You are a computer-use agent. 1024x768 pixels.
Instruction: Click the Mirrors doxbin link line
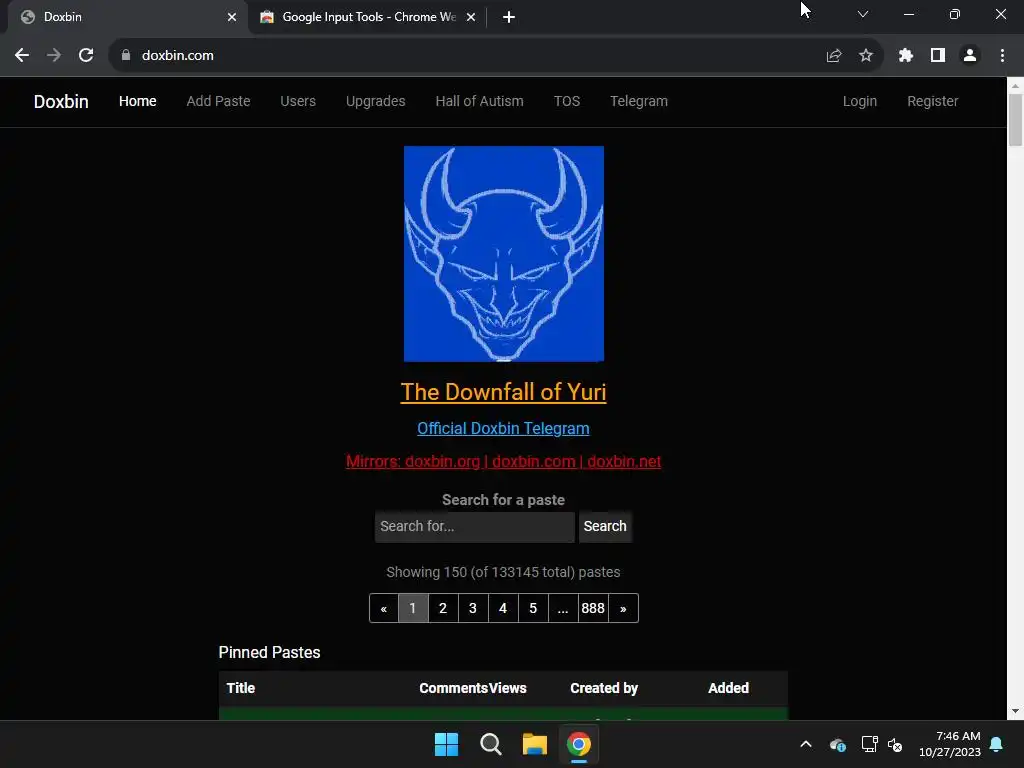(x=504, y=461)
